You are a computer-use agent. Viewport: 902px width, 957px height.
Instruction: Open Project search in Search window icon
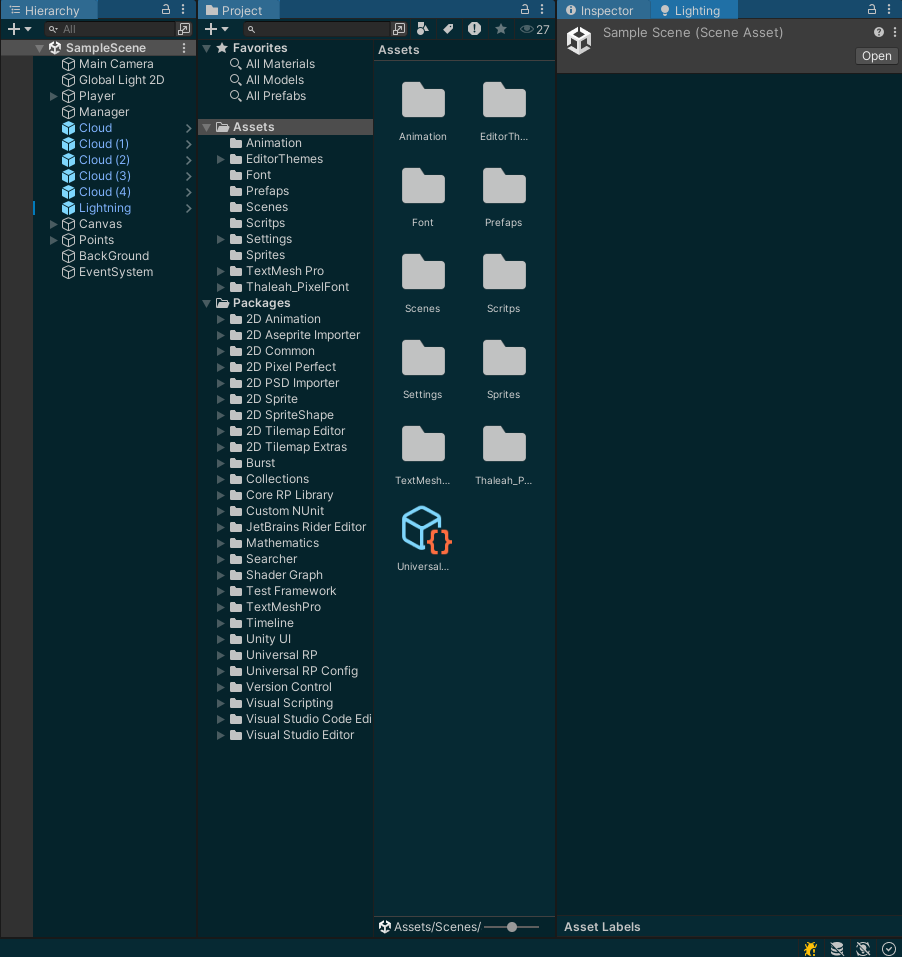click(399, 29)
